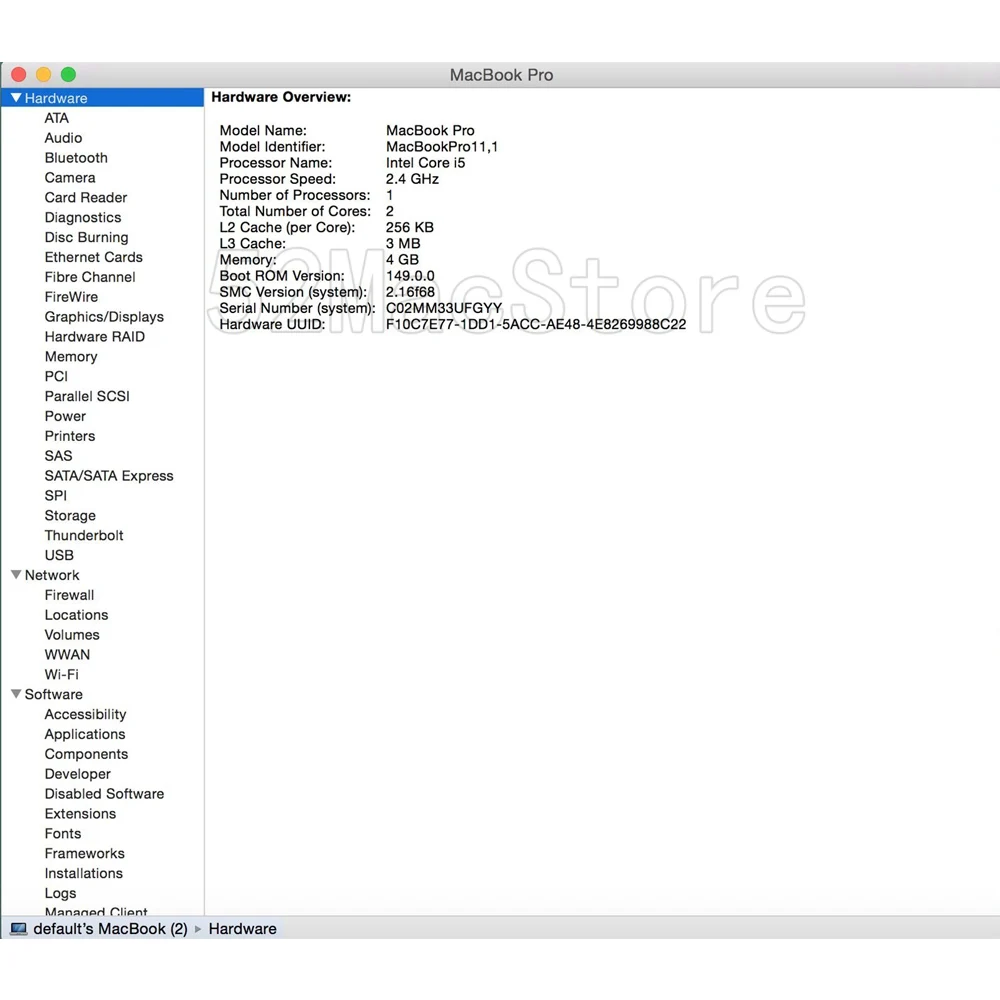Select Hardware RAID entry
The width and height of the screenshot is (1000, 1000).
coord(94,337)
